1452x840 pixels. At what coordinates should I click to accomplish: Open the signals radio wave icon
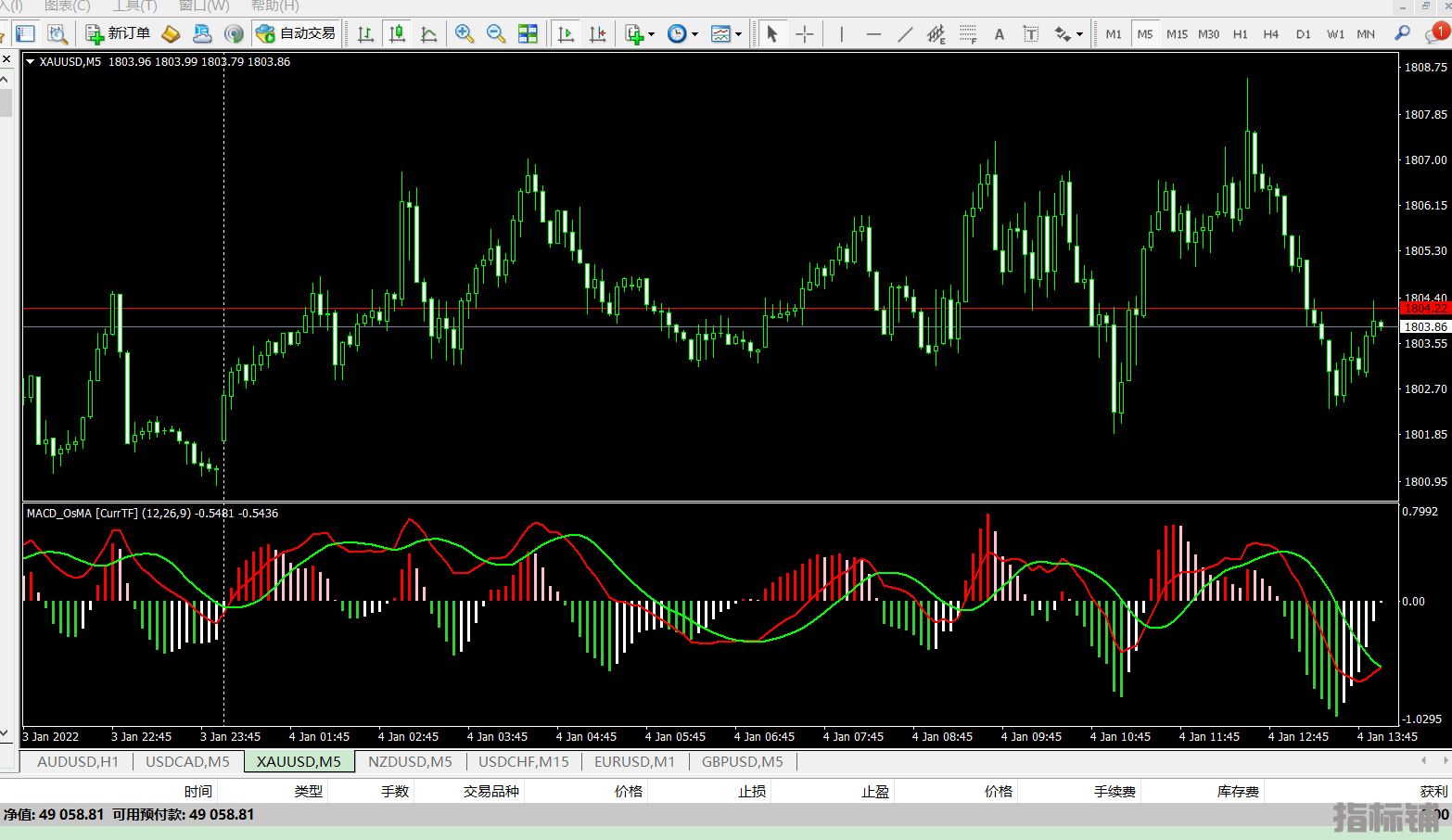click(234, 34)
